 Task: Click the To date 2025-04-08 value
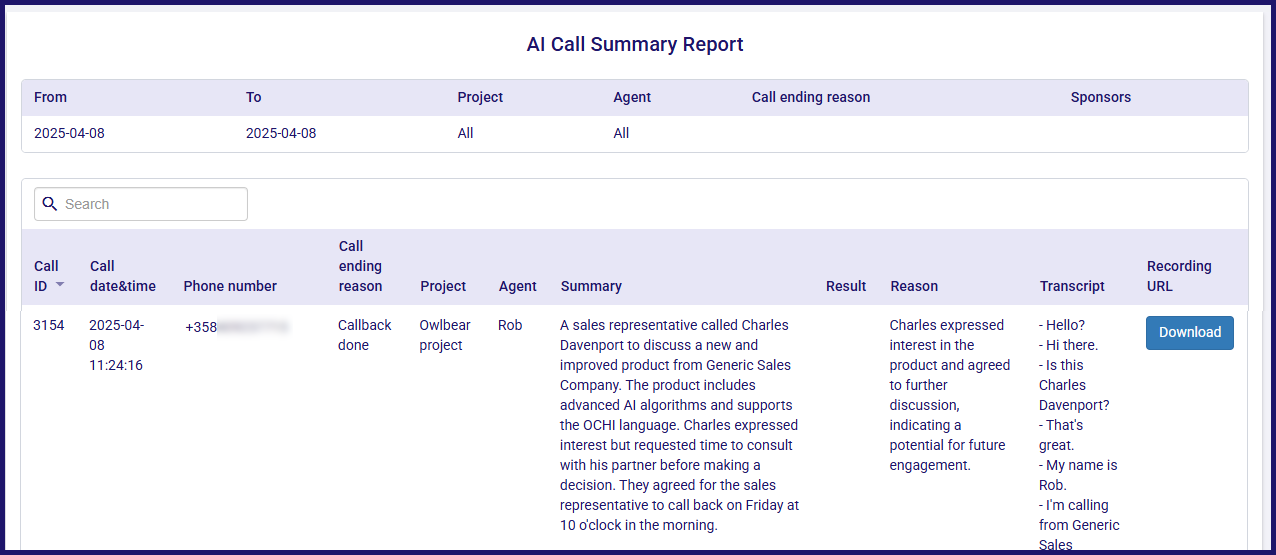[281, 133]
